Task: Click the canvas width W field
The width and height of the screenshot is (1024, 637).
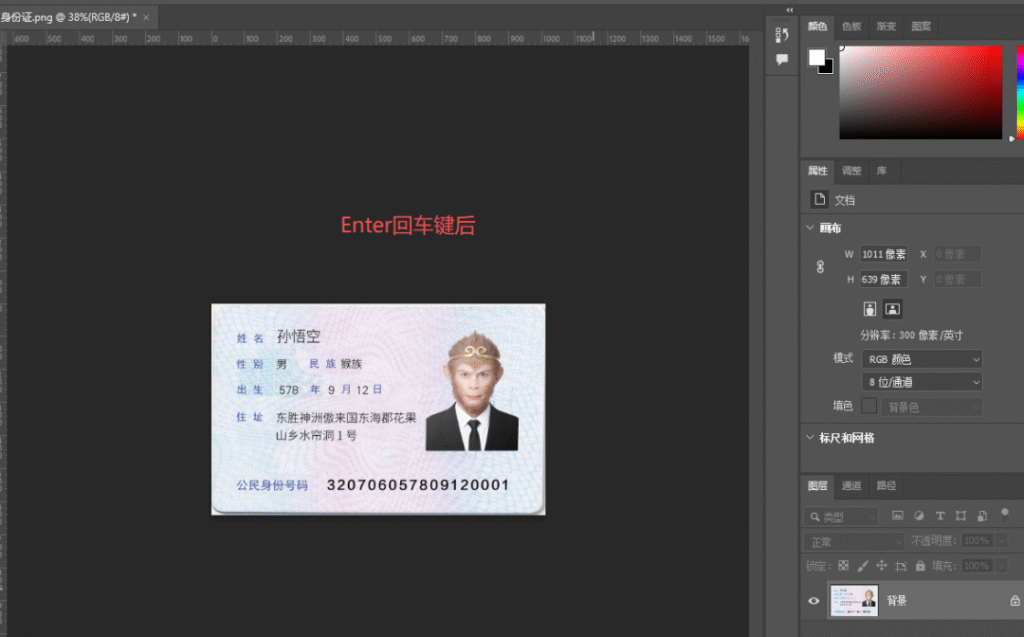Action: [883, 254]
